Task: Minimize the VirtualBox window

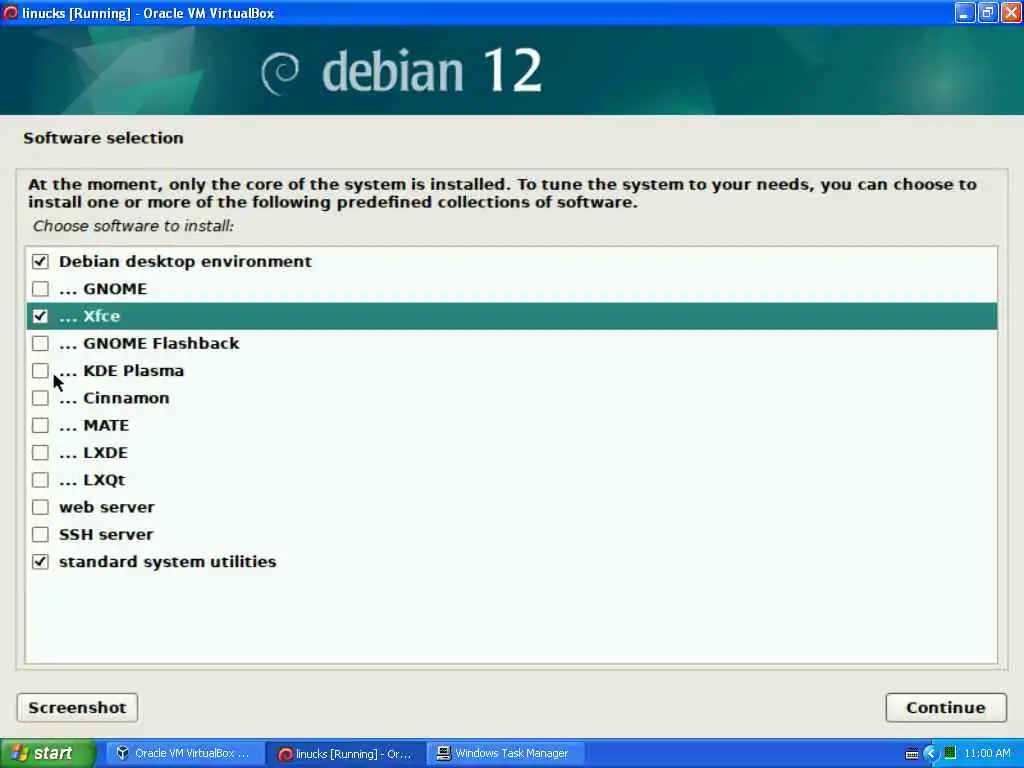Action: click(965, 12)
